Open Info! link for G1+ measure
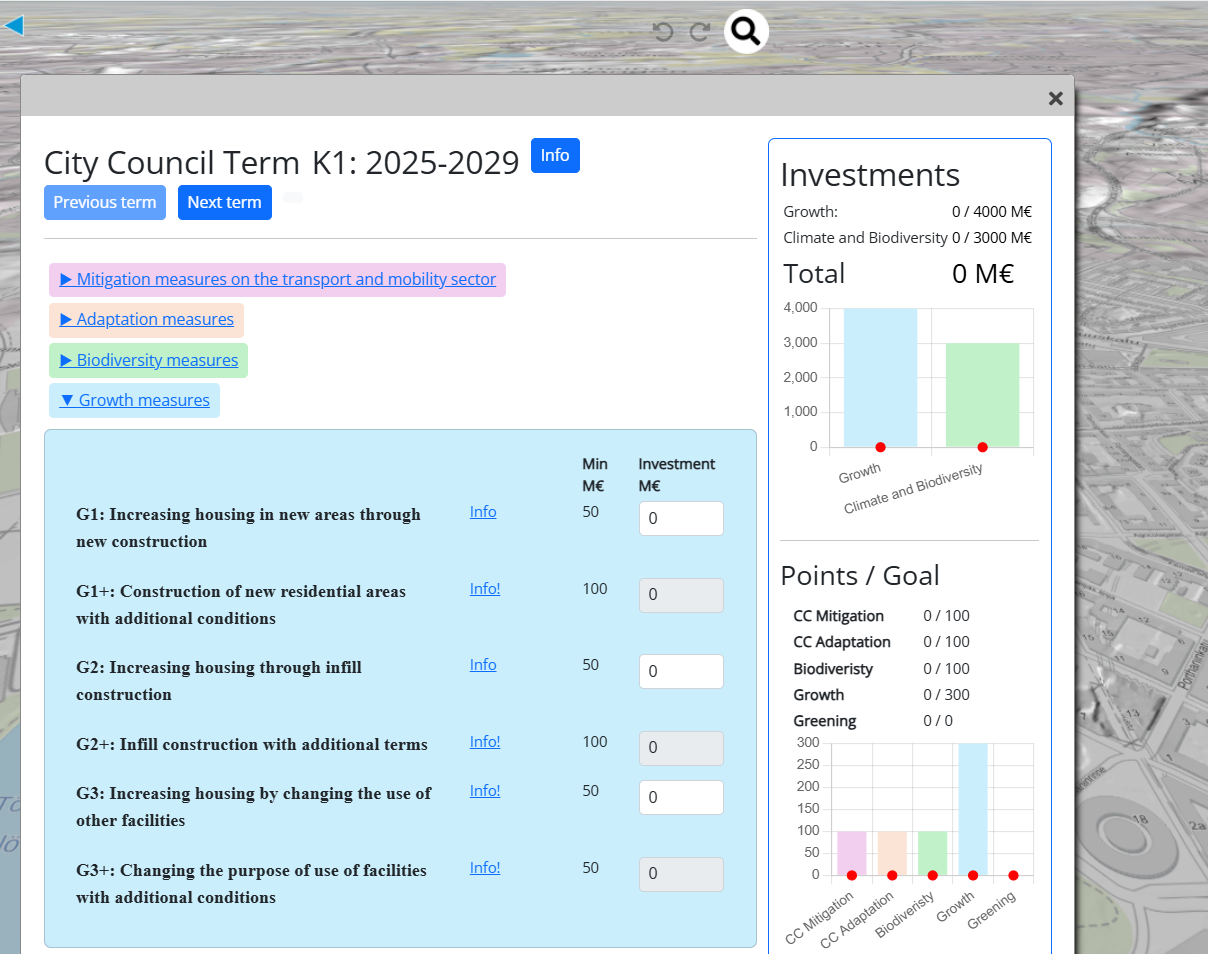 (x=485, y=589)
